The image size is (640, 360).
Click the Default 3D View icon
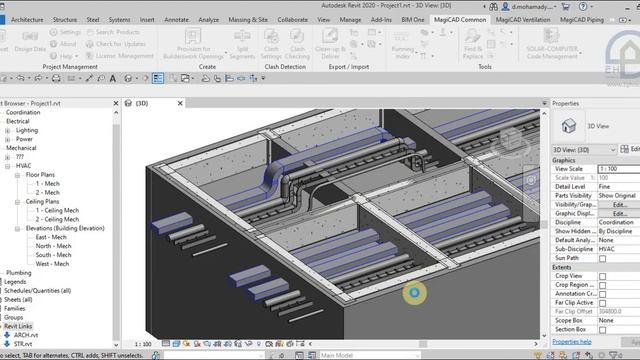click(128, 78)
